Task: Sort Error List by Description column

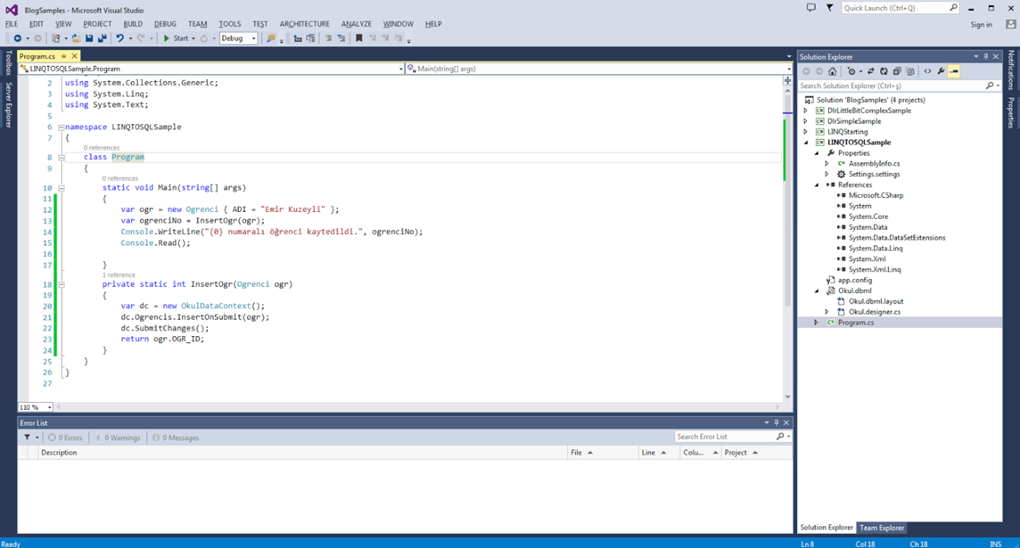Action: pyautogui.click(x=302, y=453)
